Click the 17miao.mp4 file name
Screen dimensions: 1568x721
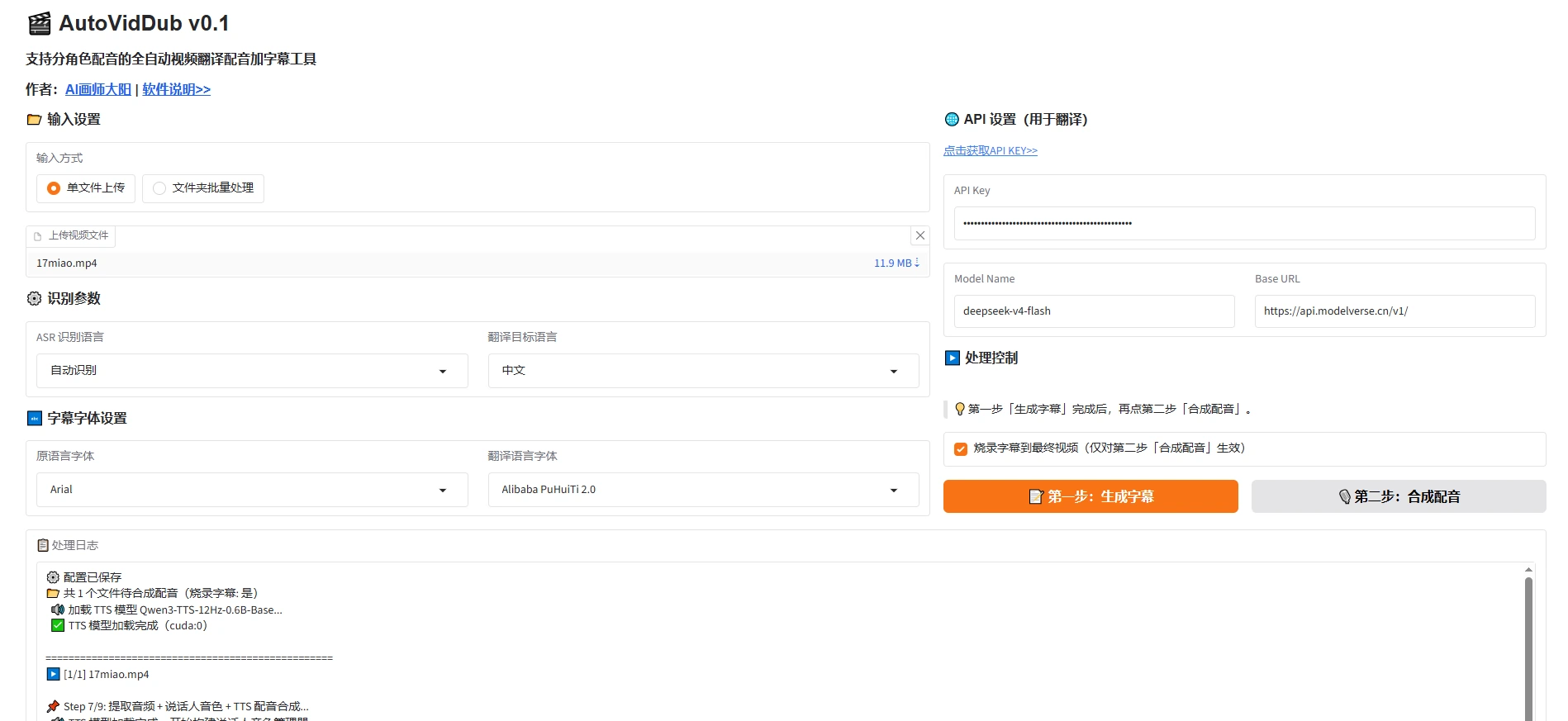67,263
